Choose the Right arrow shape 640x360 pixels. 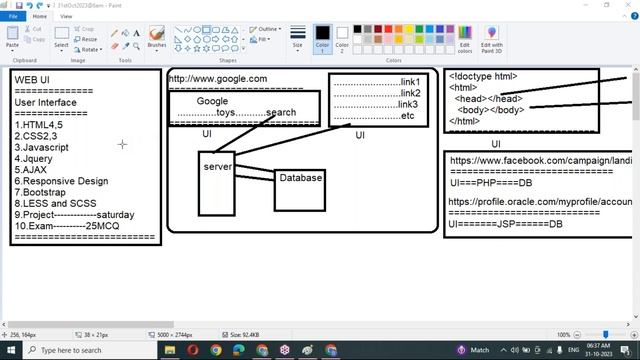point(216,39)
